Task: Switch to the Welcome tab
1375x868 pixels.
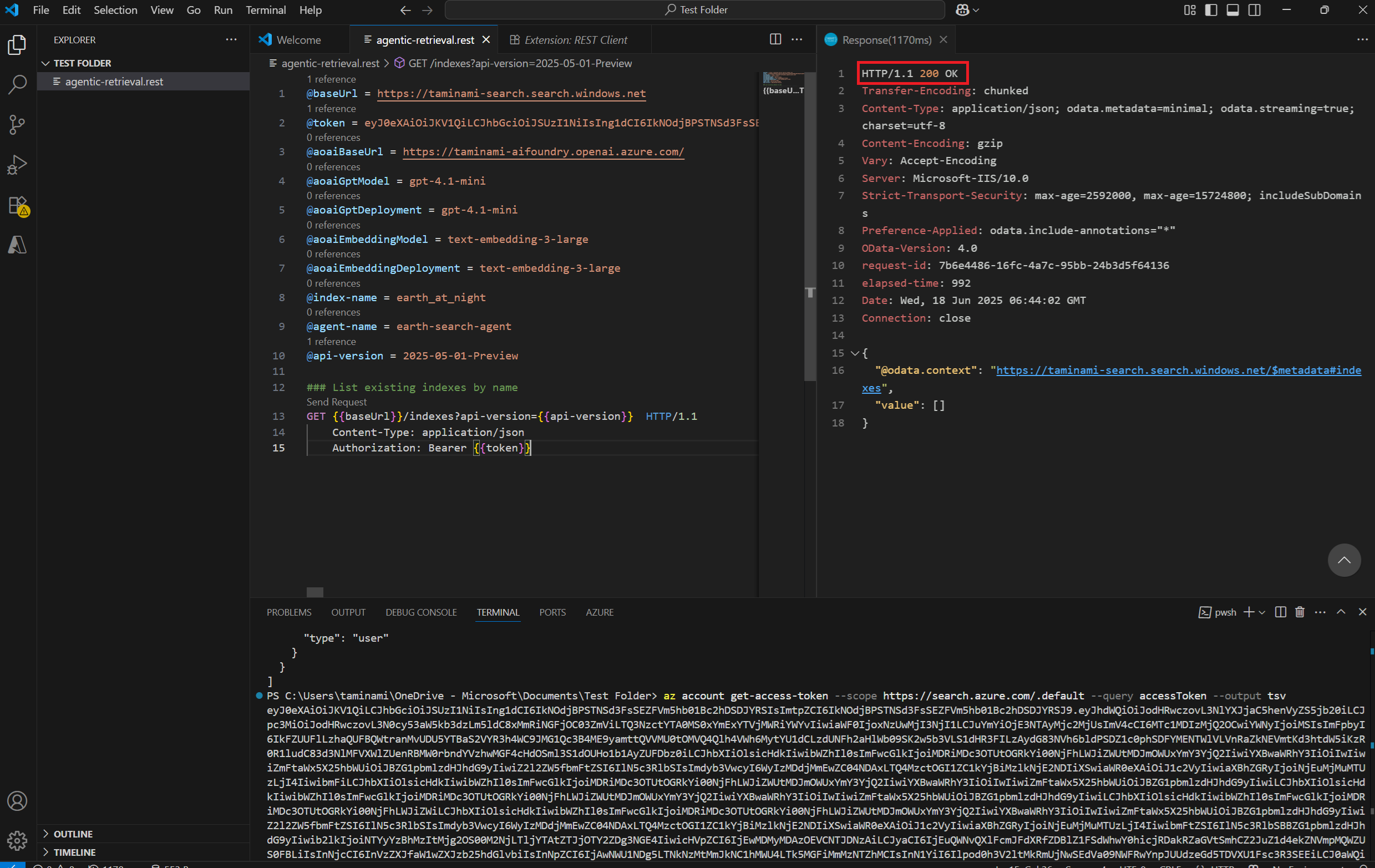Action: pyautogui.click(x=300, y=39)
